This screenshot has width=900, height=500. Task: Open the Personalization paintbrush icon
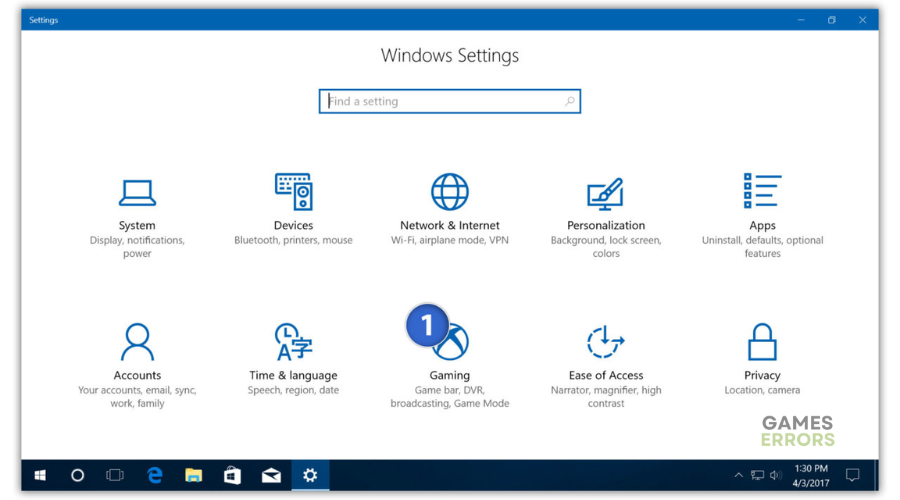tap(606, 194)
